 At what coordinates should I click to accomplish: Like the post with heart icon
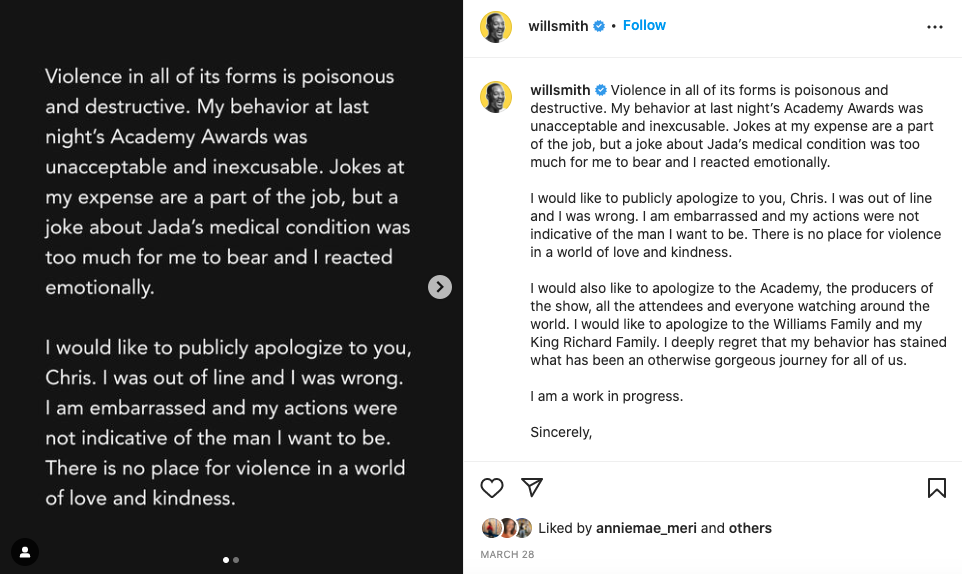492,488
